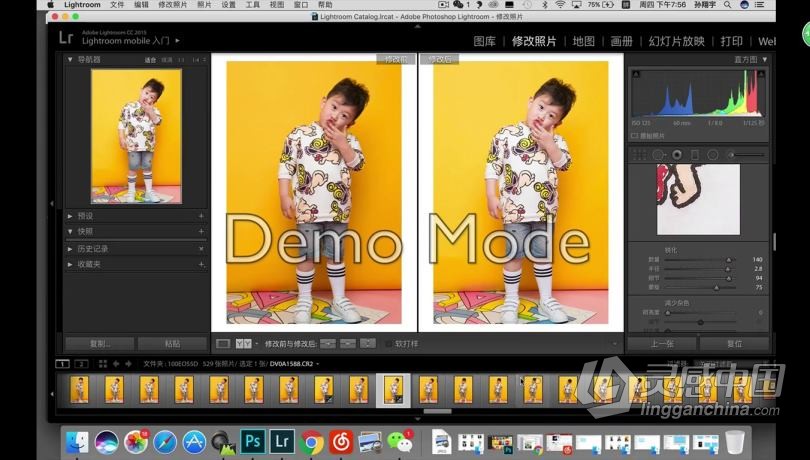Open Safari from the Dock
This screenshot has width=810, height=460.
pyautogui.click(x=165, y=442)
